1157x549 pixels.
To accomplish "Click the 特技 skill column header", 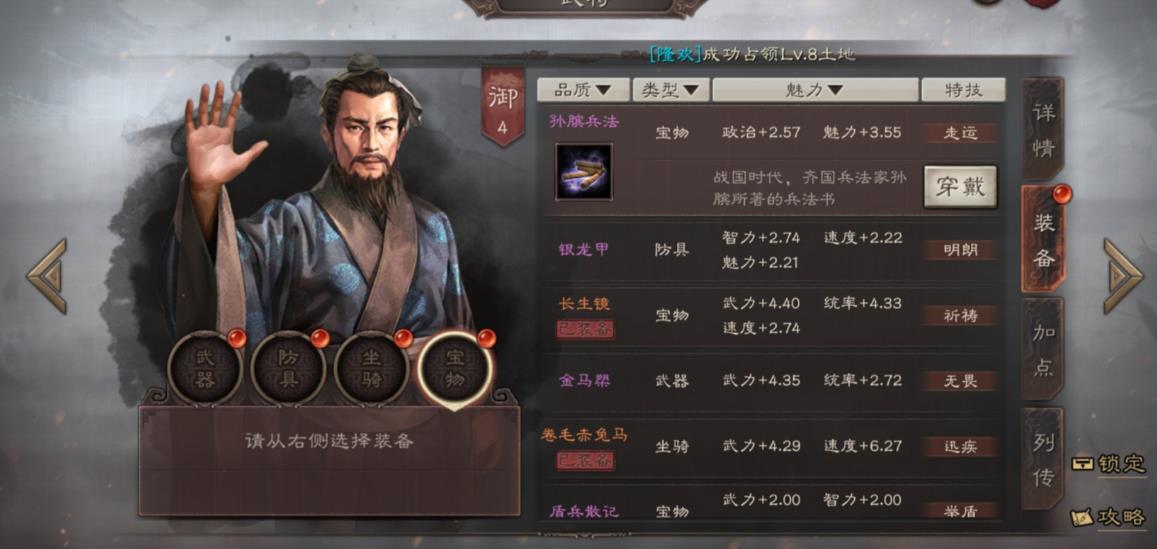I will click(963, 90).
